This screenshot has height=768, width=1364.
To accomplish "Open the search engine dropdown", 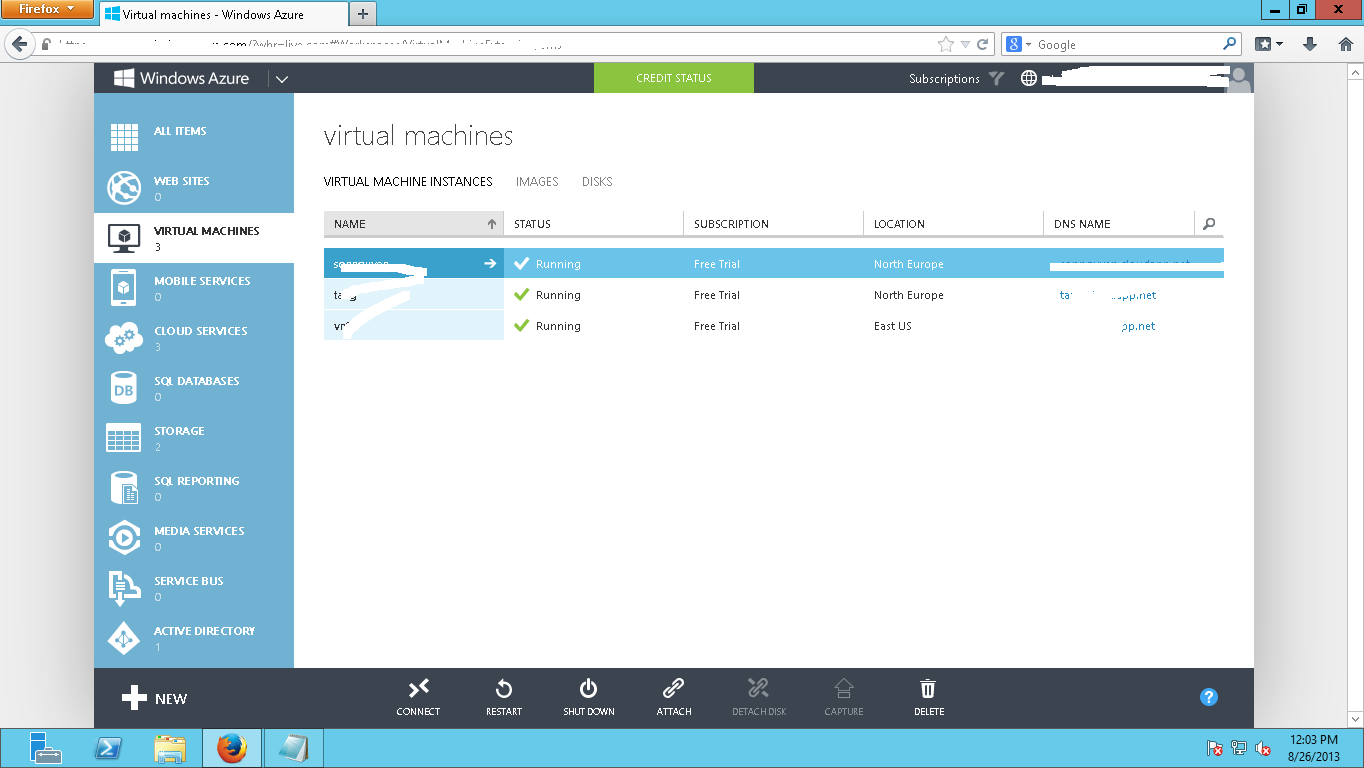I will [1018, 44].
